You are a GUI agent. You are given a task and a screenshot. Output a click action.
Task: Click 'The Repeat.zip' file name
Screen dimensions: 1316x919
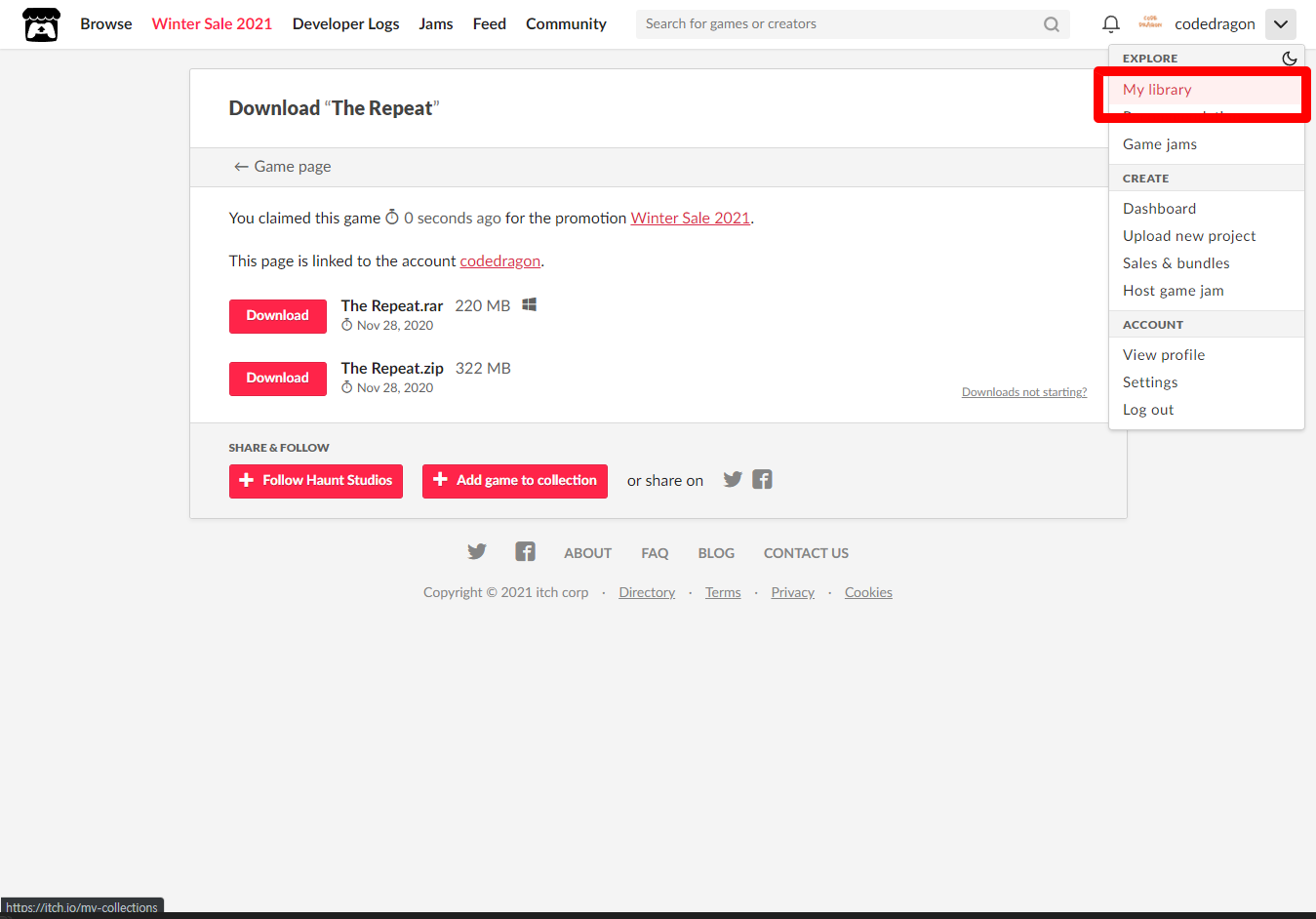392,368
